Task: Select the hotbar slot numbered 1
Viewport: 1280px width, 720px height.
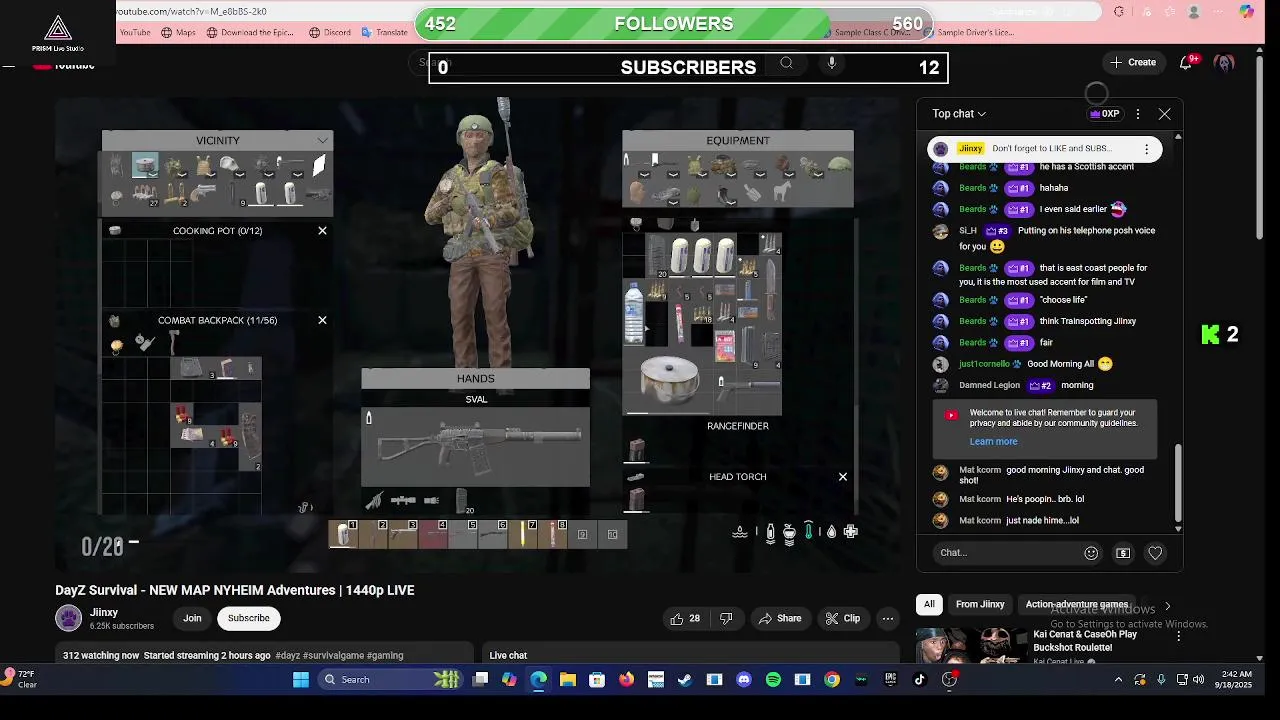Action: click(x=344, y=534)
